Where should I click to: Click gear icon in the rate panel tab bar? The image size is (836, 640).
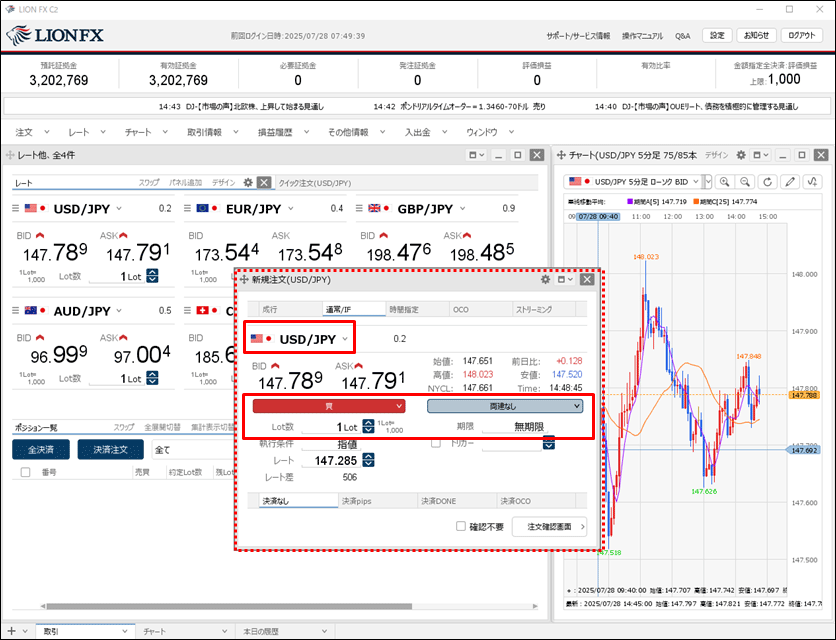pos(248,182)
